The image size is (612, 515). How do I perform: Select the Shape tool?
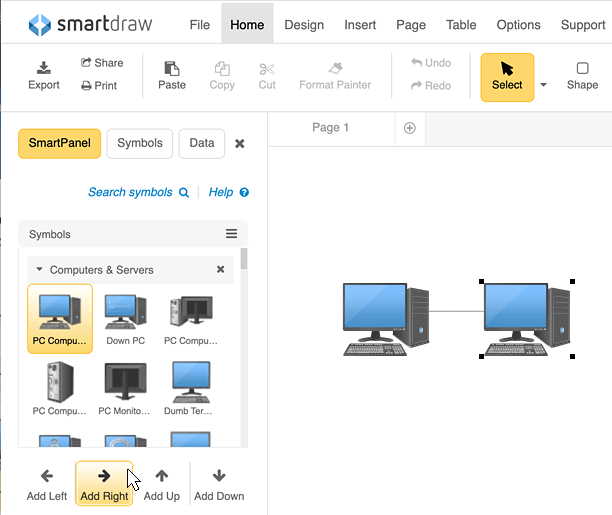[582, 69]
